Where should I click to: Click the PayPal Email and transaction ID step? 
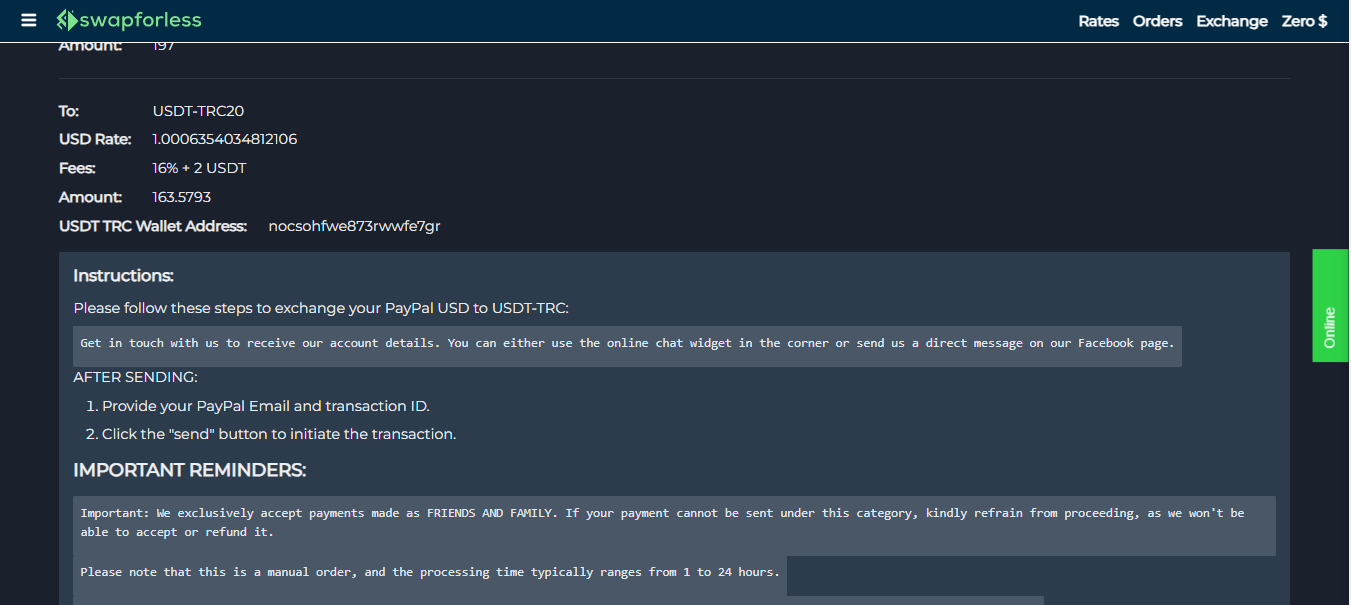point(265,406)
